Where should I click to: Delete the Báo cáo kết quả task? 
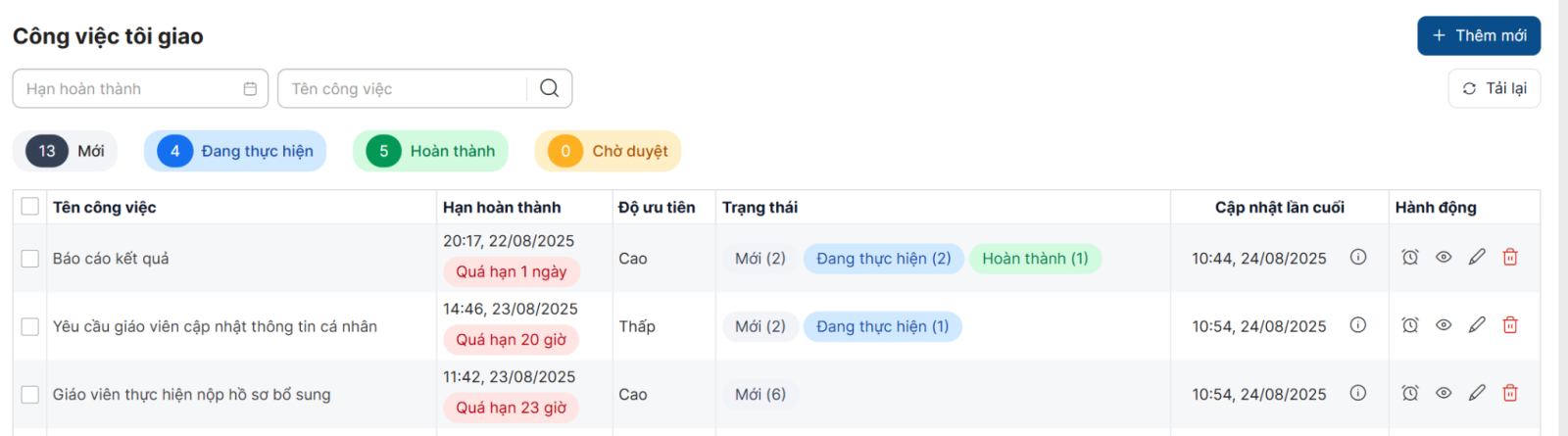[1510, 258]
